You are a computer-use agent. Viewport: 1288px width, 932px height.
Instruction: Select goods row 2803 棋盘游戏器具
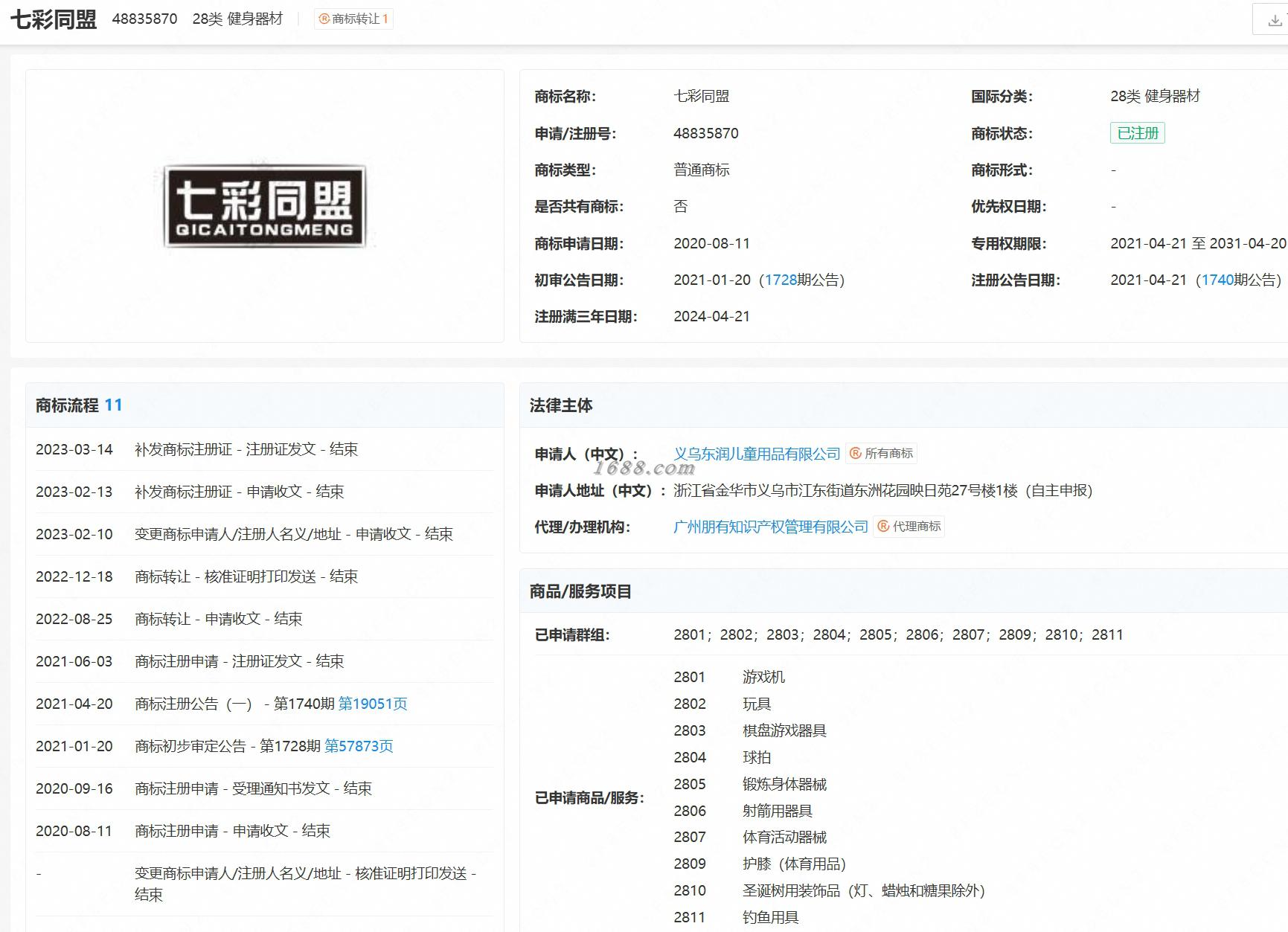[x=750, y=730]
